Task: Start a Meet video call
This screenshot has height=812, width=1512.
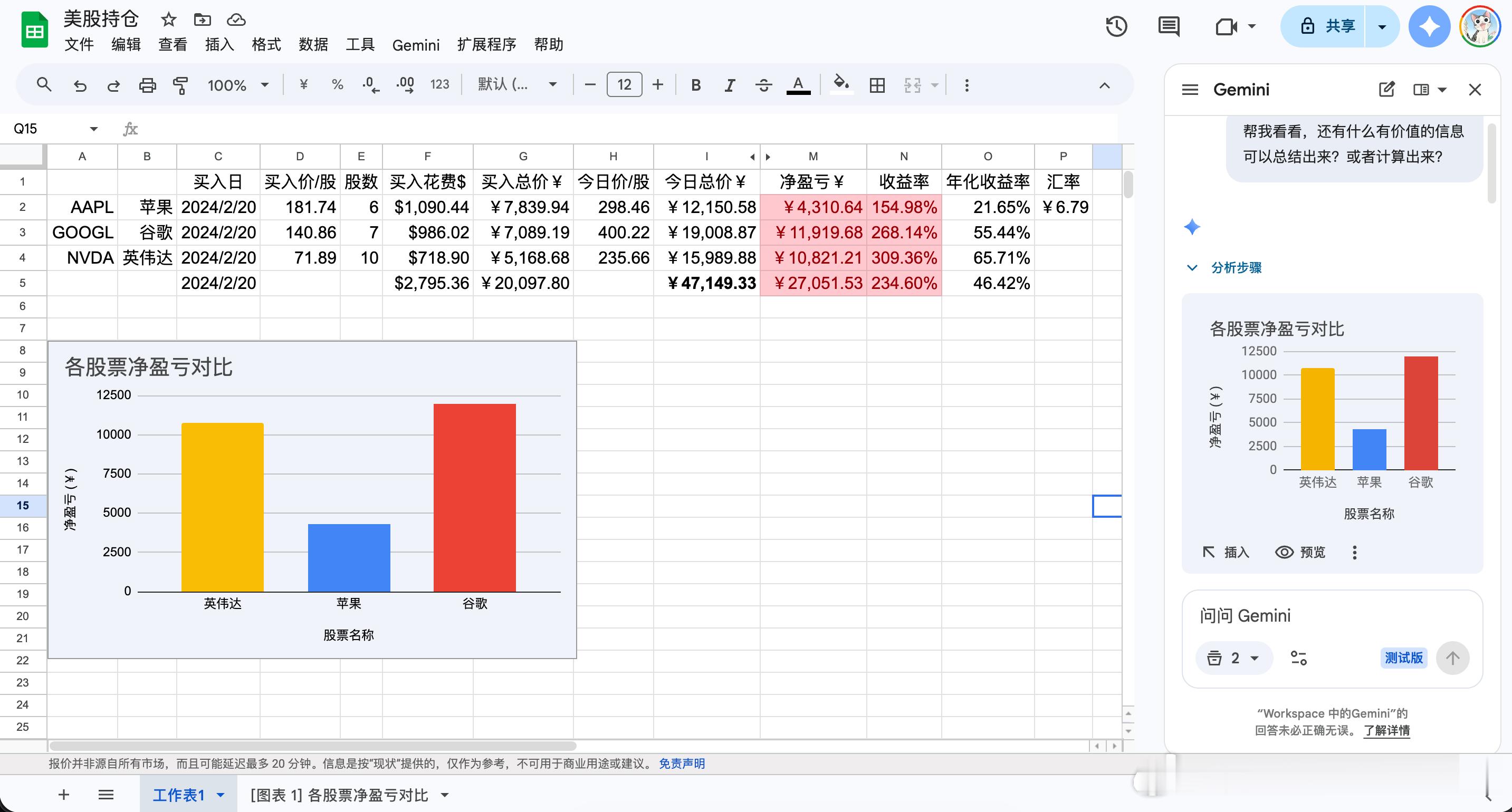Action: 1226,26
